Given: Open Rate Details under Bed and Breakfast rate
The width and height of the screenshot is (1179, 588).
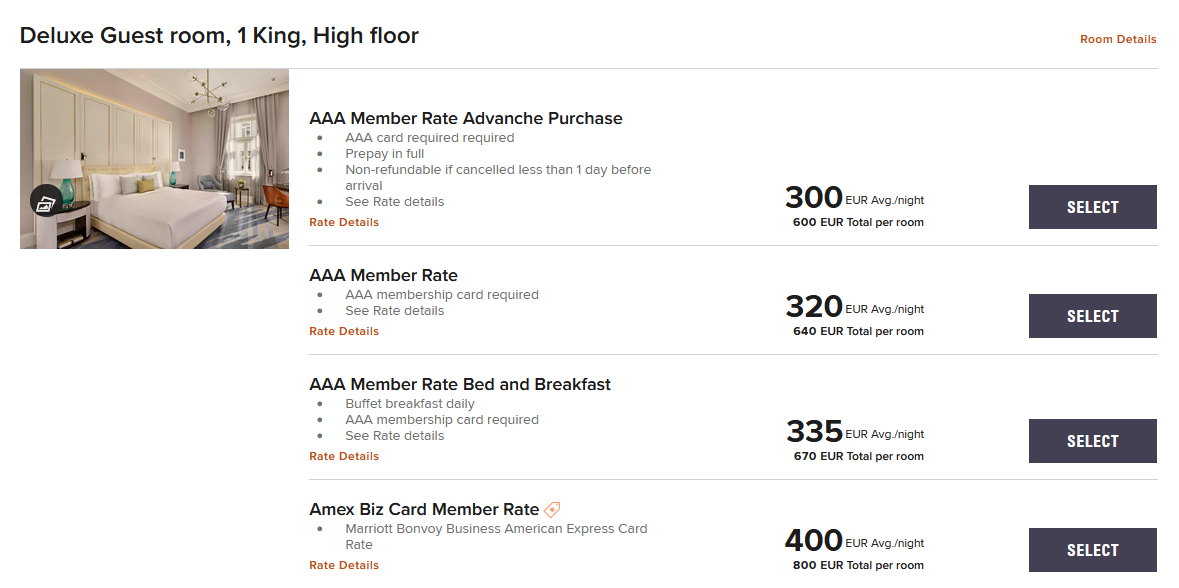Looking at the screenshot, I should 344,455.
